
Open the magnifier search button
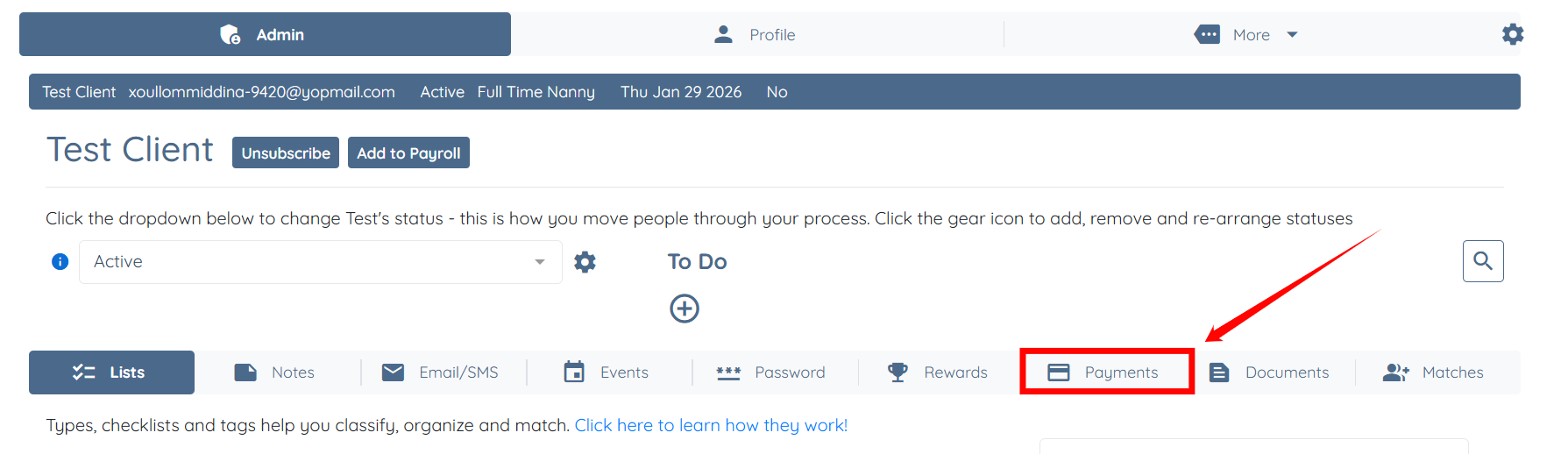1482,261
